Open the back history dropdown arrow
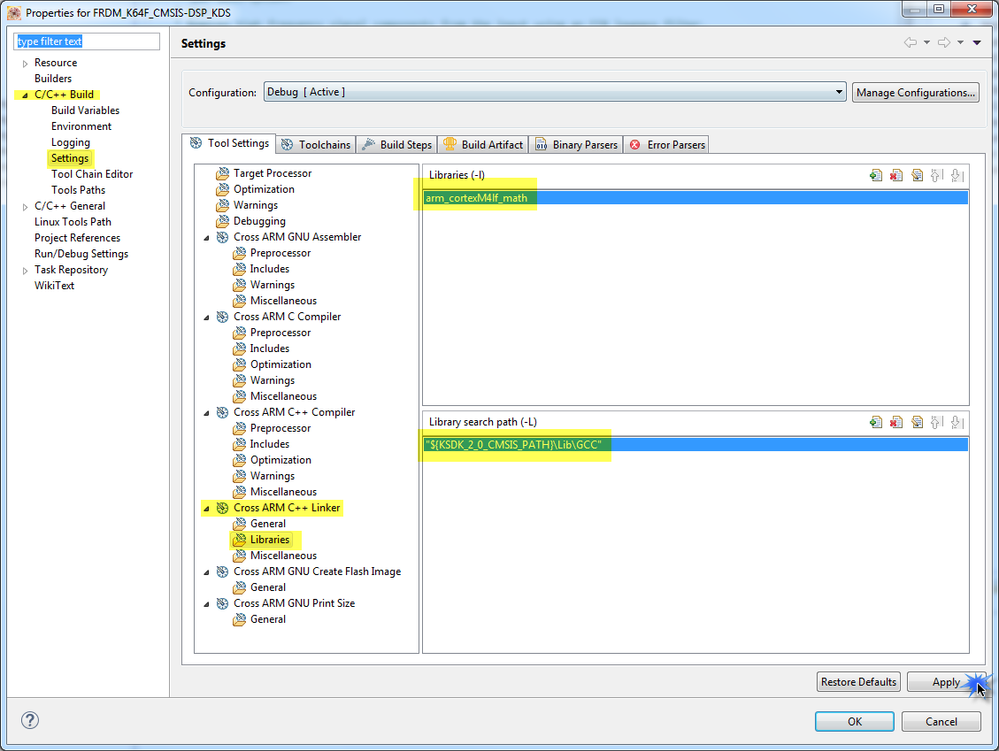The height and width of the screenshot is (751, 999). 926,43
